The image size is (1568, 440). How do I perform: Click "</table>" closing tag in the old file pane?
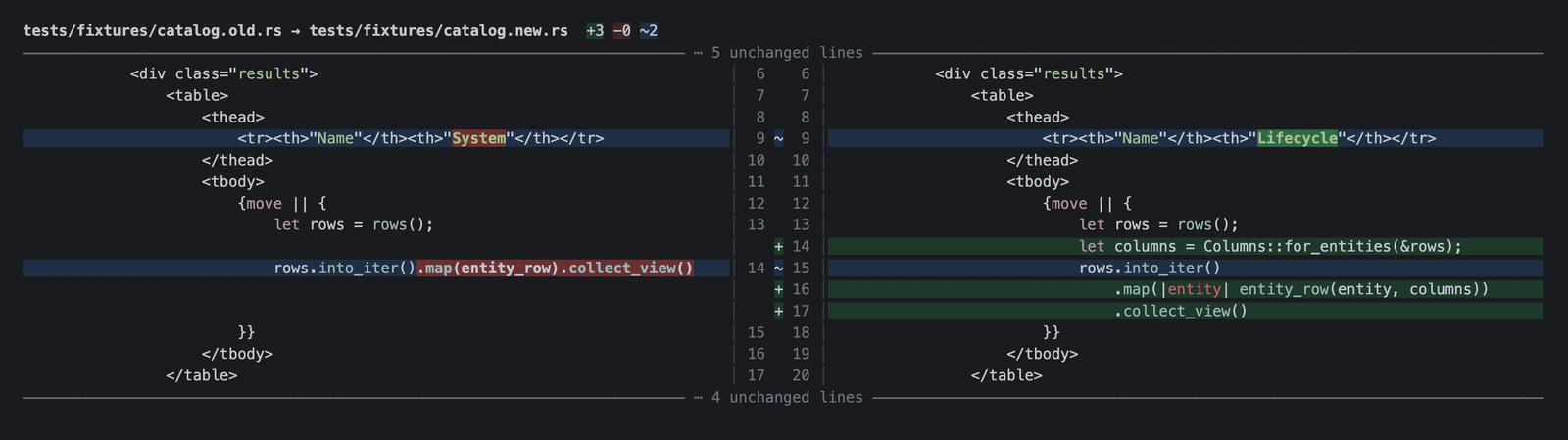[x=202, y=376]
